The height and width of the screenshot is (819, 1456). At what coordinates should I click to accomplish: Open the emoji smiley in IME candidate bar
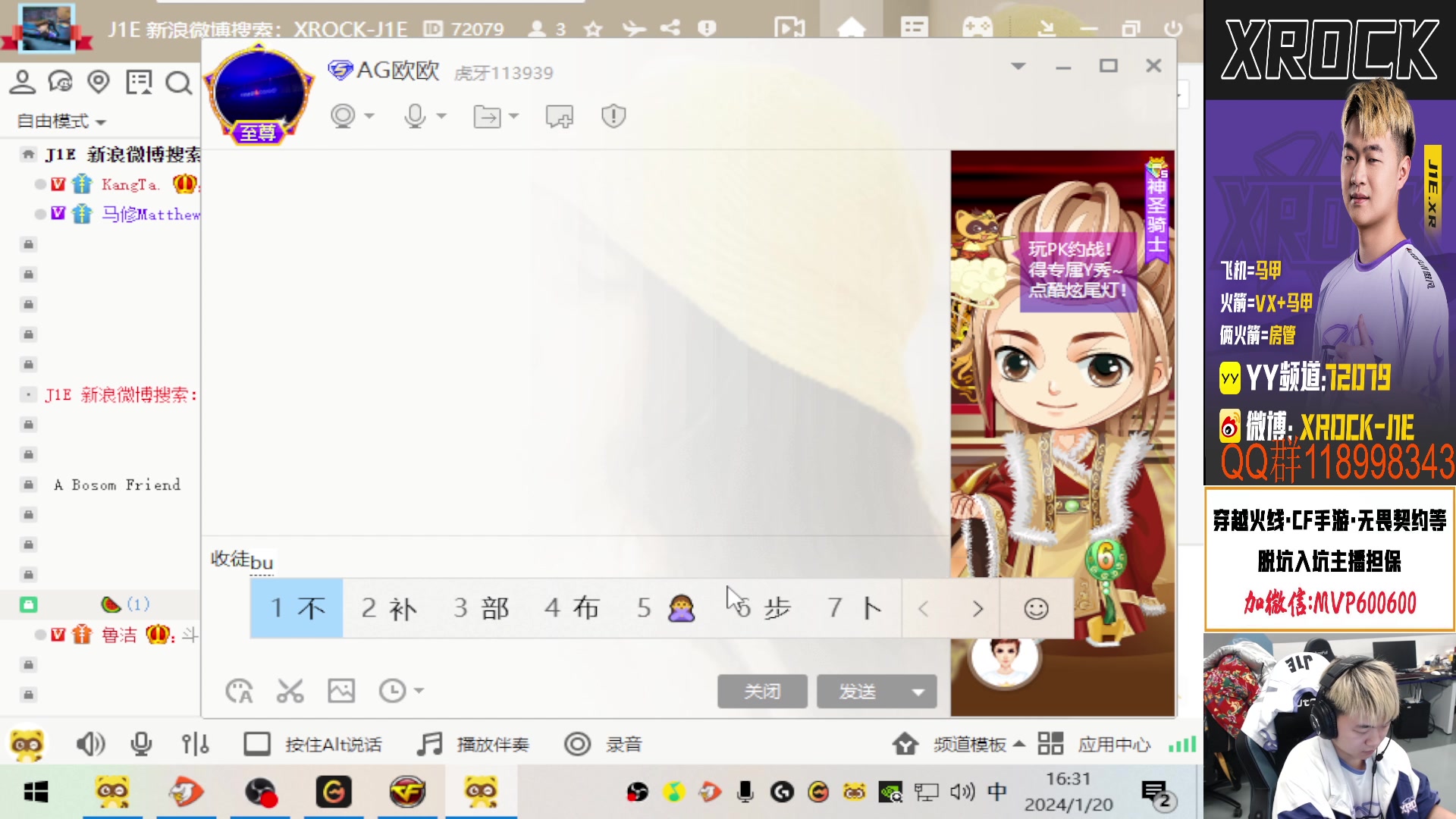tap(1036, 608)
